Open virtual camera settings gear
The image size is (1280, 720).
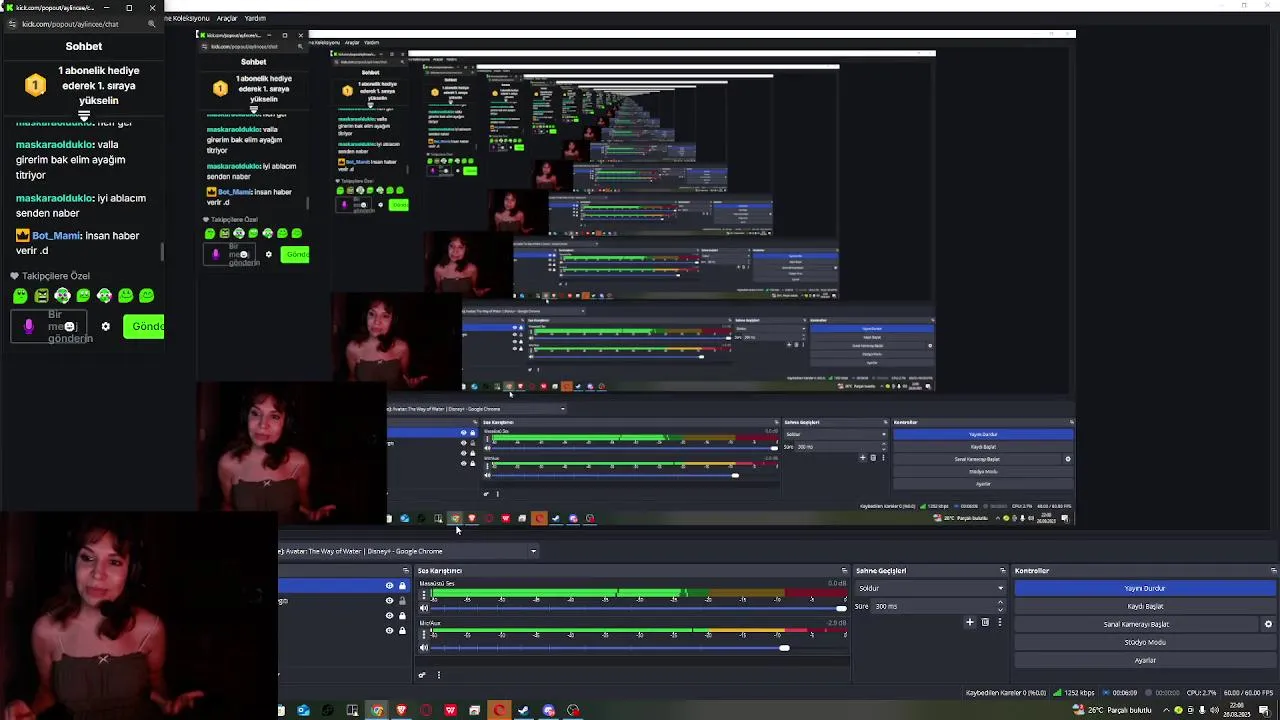(x=1268, y=624)
